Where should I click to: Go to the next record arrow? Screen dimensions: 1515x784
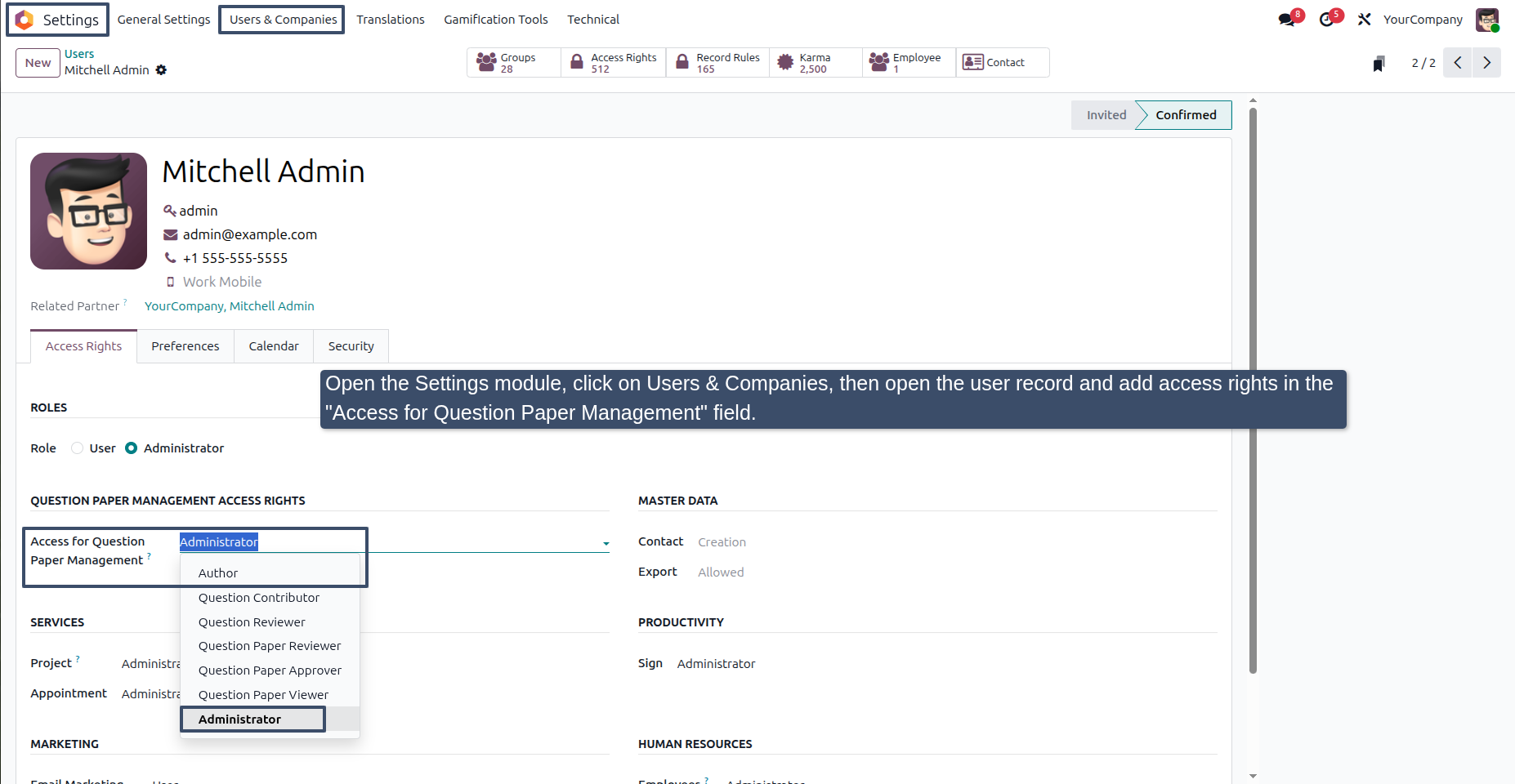coord(1487,63)
